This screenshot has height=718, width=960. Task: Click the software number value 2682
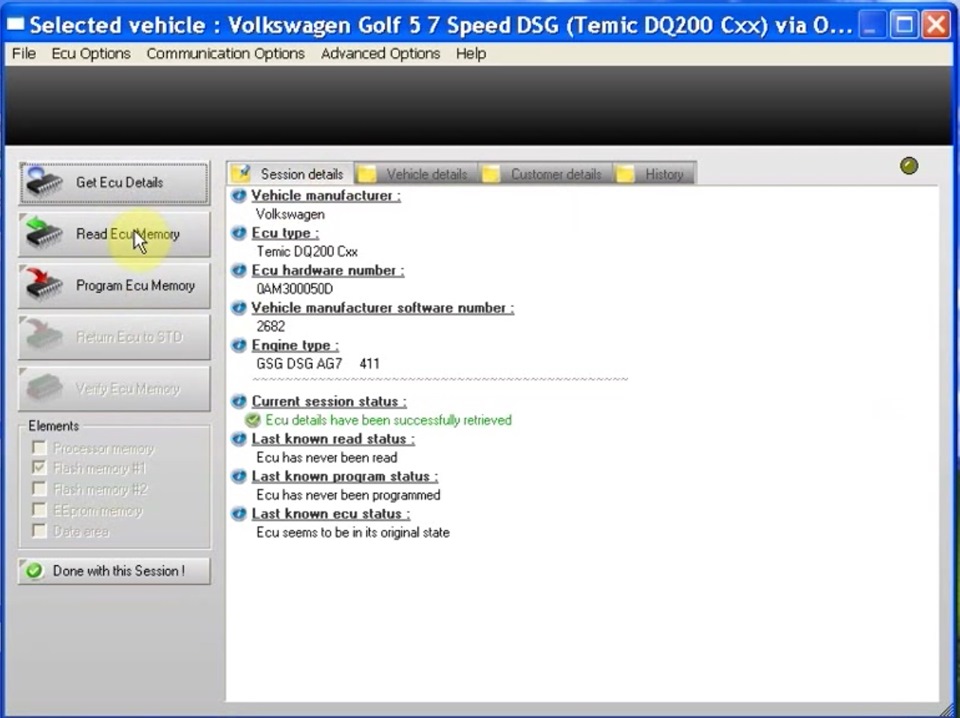pyautogui.click(x=271, y=326)
